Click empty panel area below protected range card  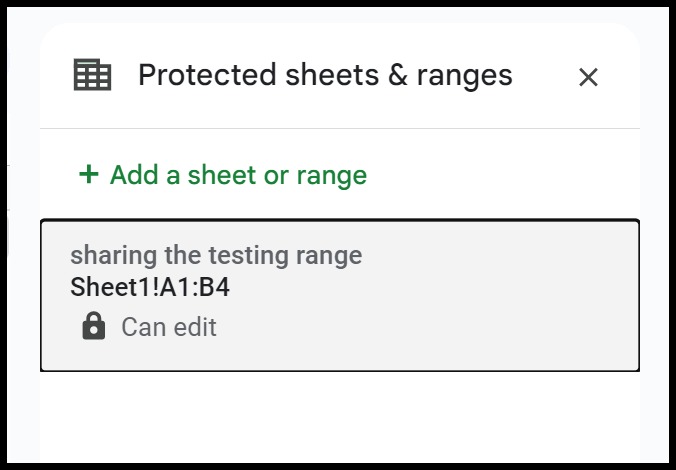point(340,414)
